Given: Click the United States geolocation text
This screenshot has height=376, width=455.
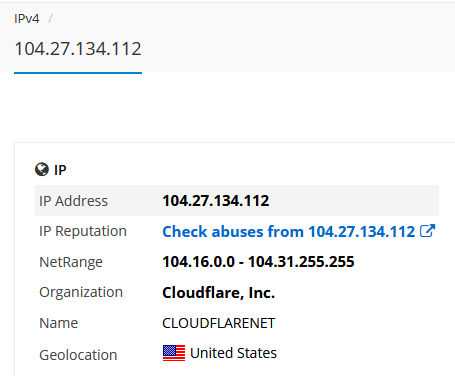Looking at the screenshot, I should click(233, 353).
